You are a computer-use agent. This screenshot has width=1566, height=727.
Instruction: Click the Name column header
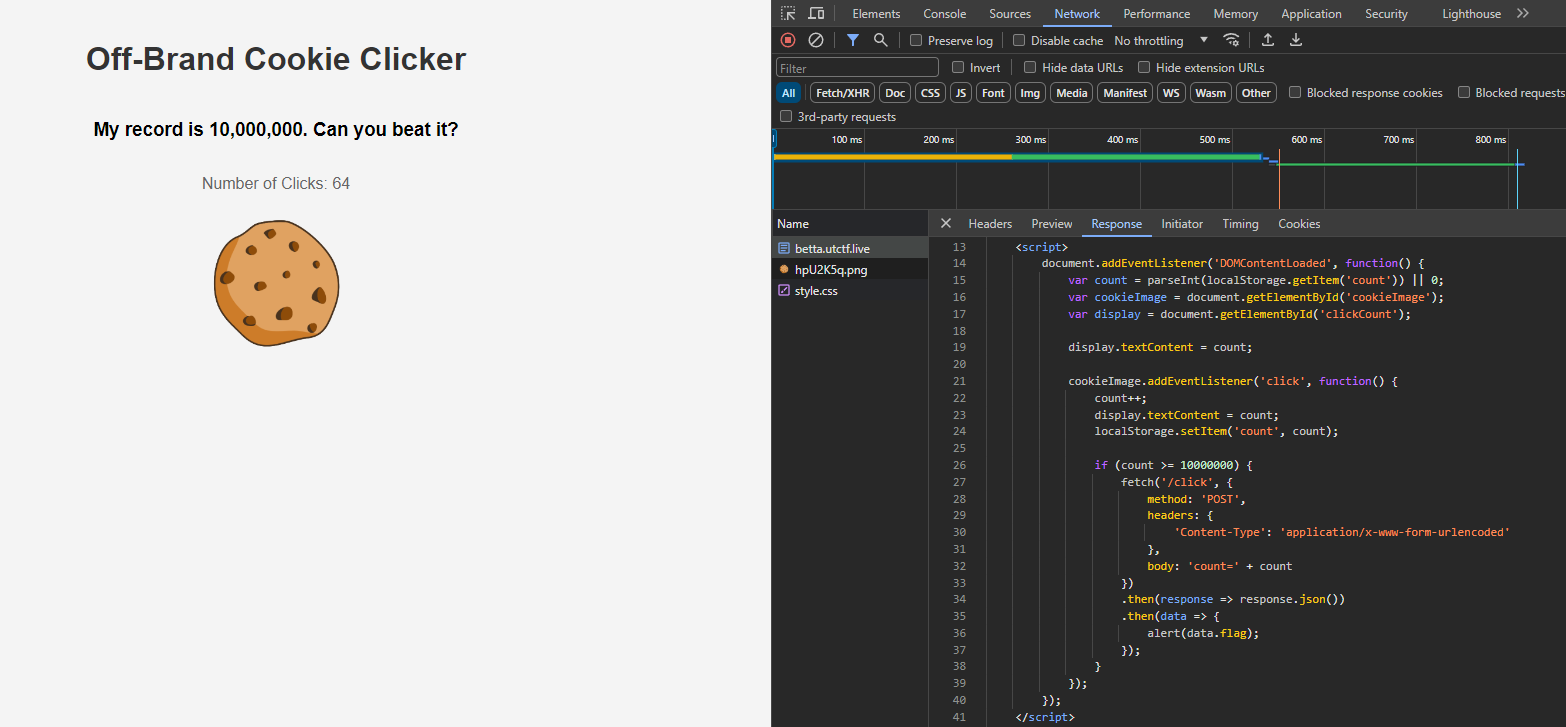tap(850, 224)
